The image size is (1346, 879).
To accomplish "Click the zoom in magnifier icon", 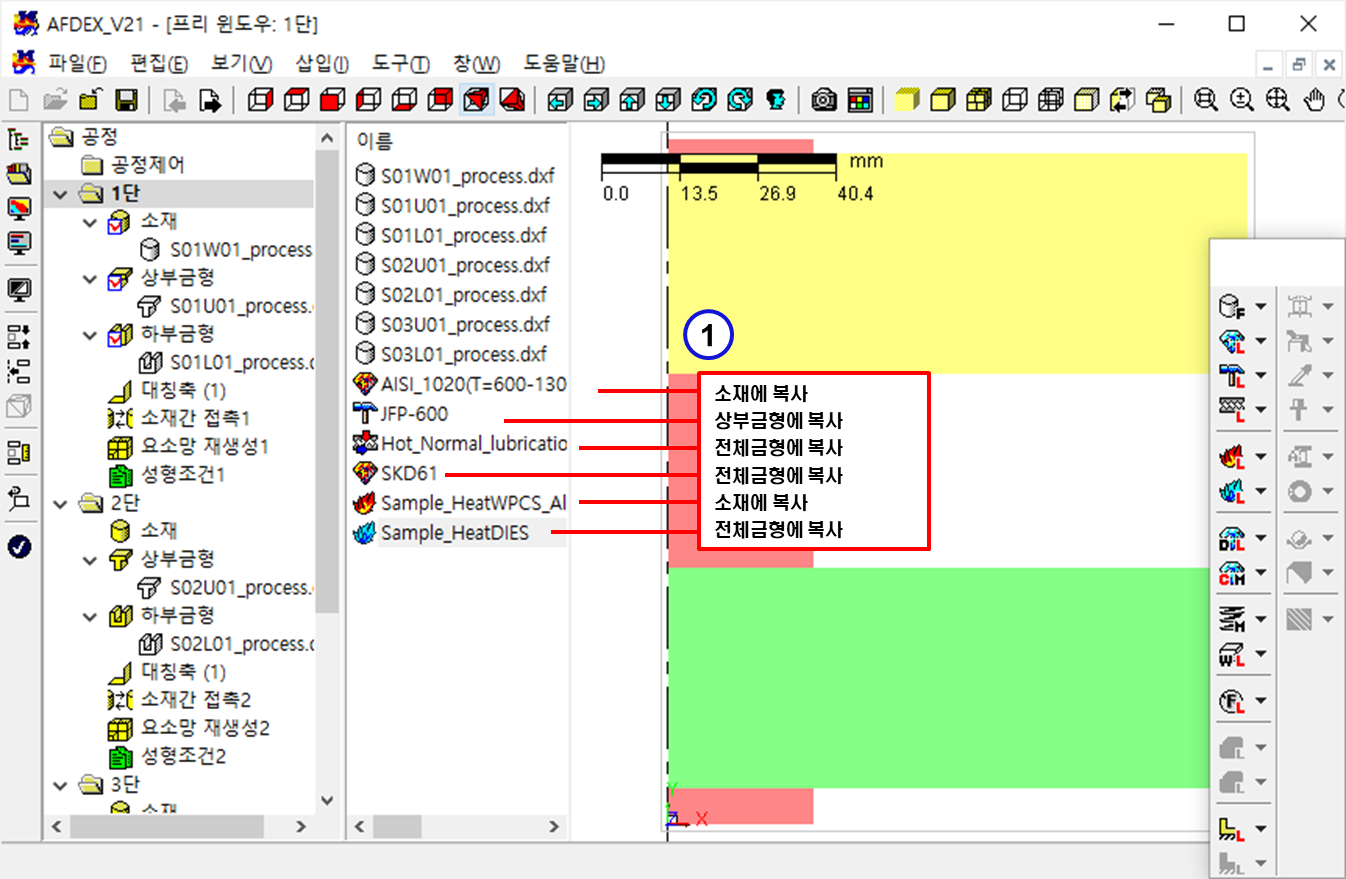I will pyautogui.click(x=1241, y=100).
